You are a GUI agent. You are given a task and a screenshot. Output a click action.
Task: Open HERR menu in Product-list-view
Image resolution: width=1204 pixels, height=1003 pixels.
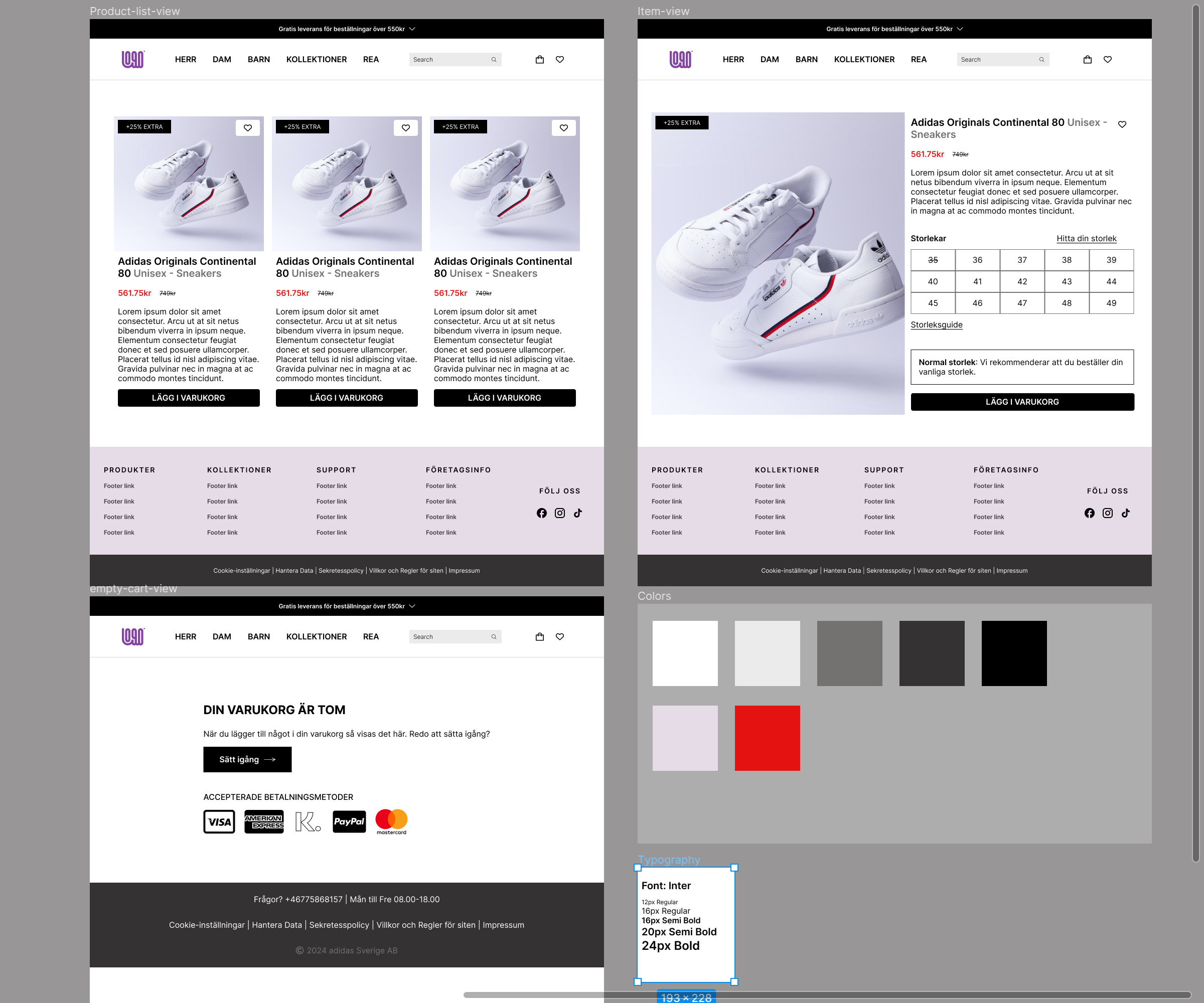click(186, 59)
